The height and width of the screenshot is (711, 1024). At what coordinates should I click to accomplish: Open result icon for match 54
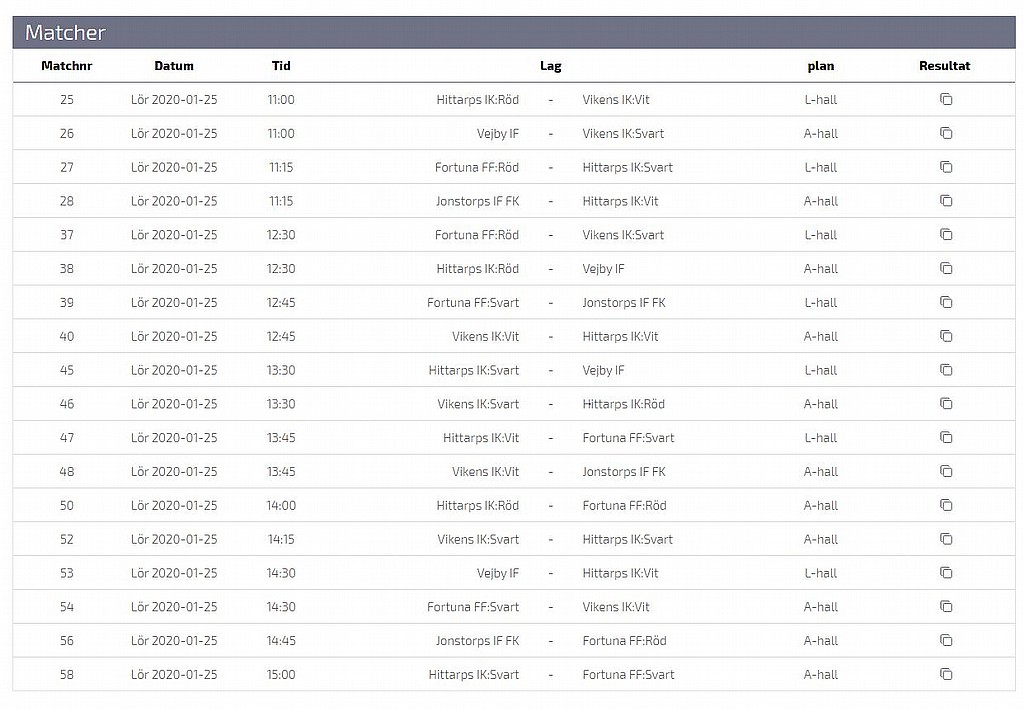[946, 607]
